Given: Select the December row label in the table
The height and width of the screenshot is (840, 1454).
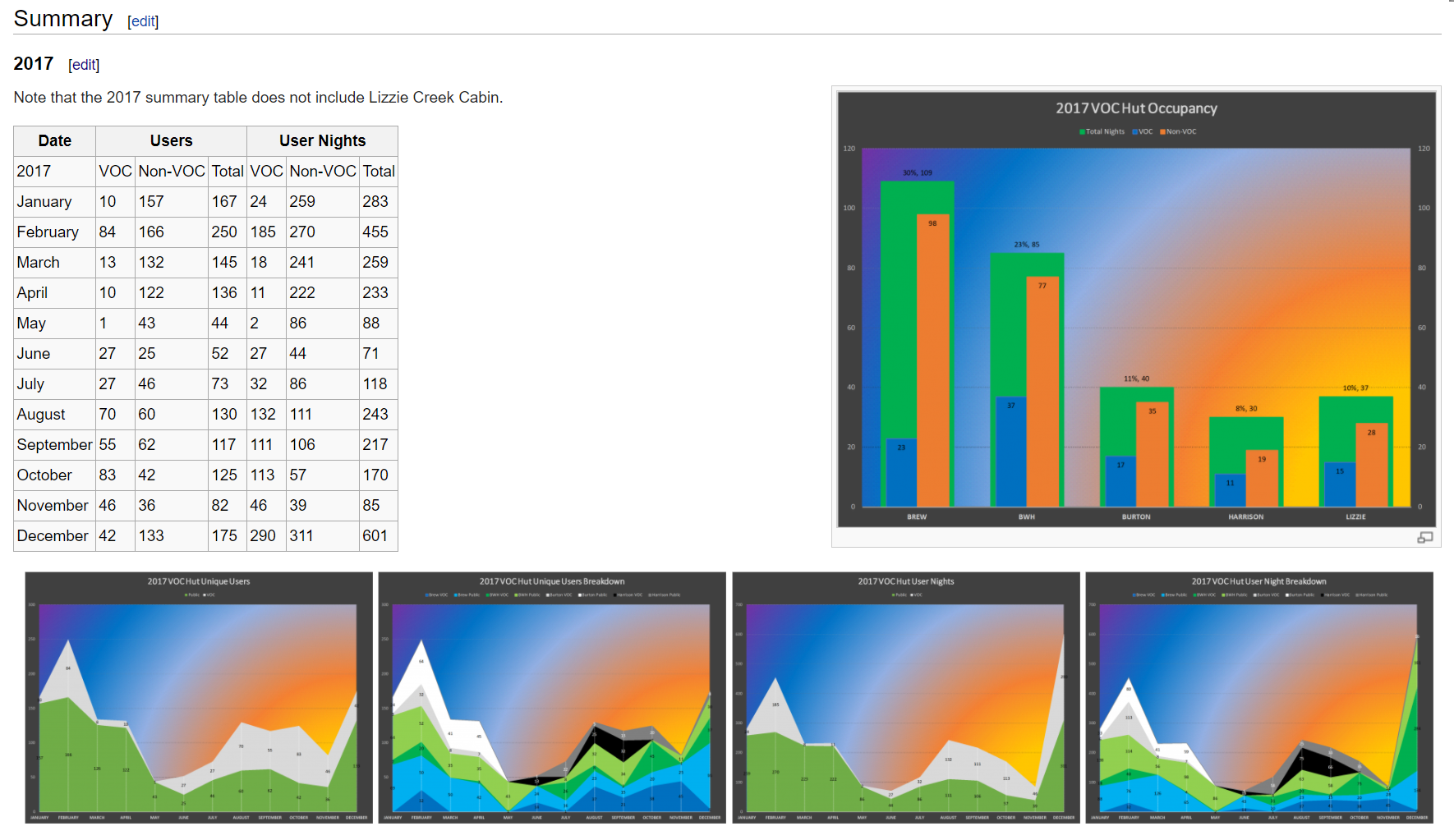Looking at the screenshot, I should [53, 535].
